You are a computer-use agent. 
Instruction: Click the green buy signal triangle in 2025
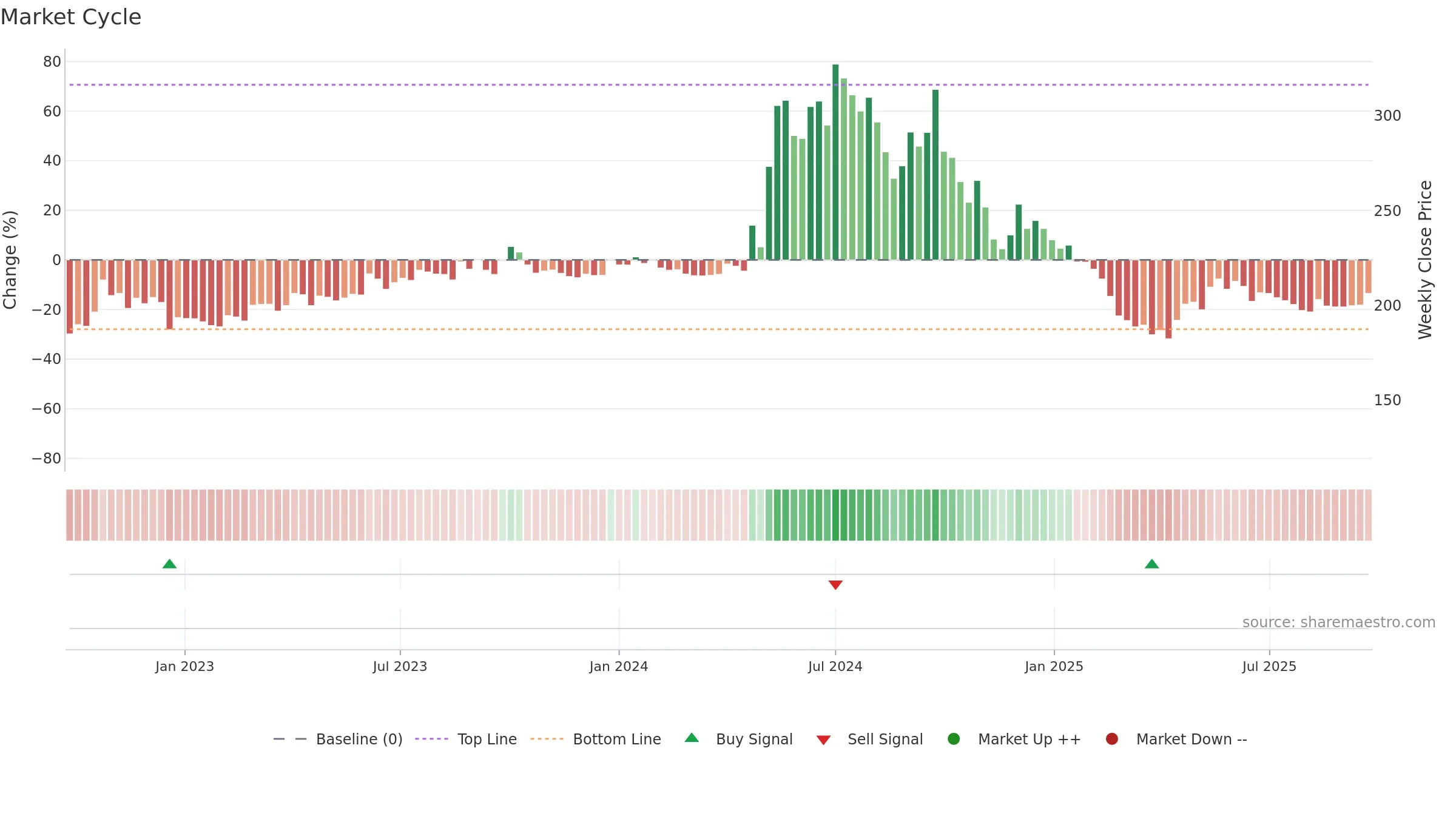point(1151,564)
